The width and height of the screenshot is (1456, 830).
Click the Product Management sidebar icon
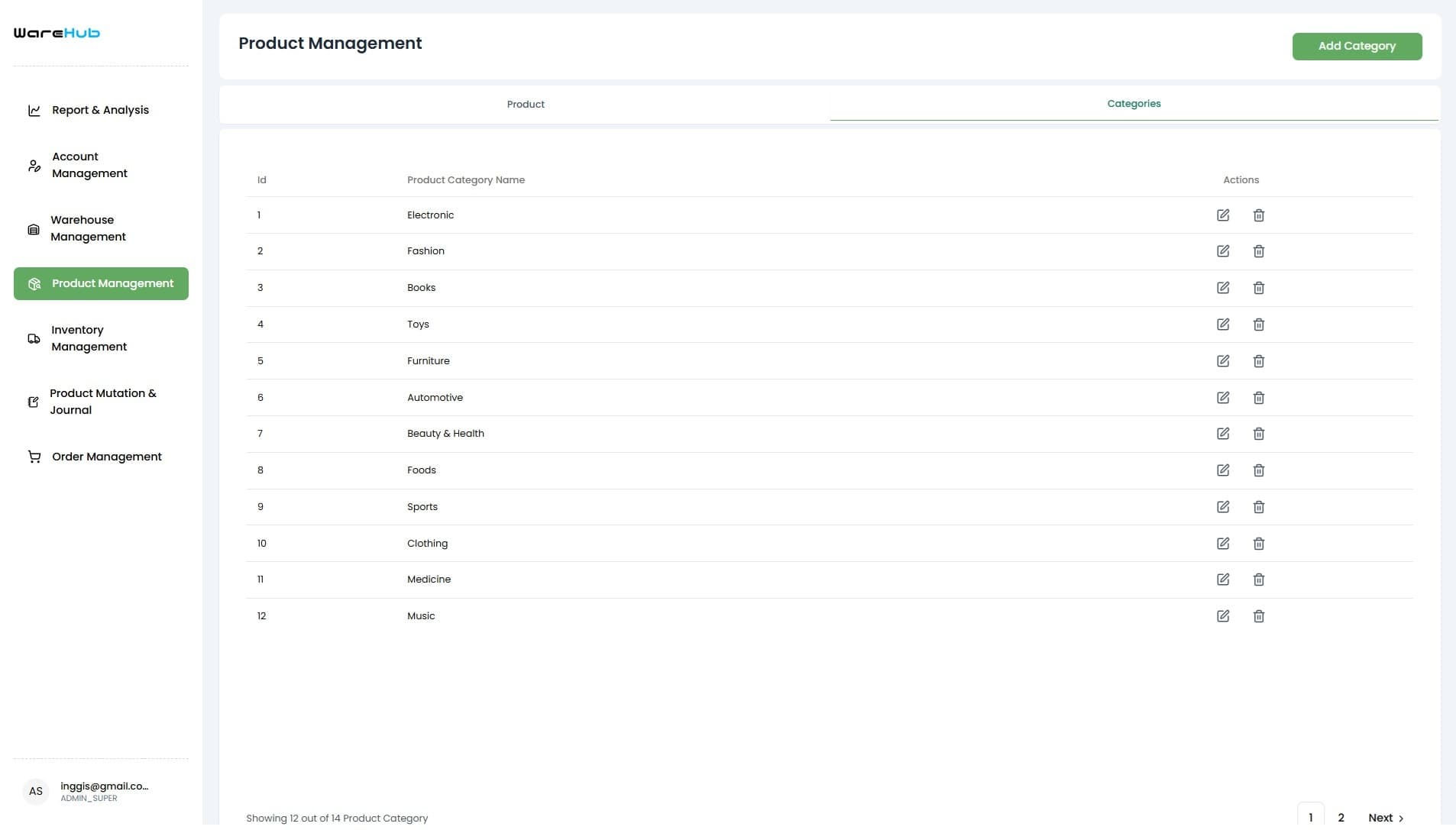(x=34, y=283)
